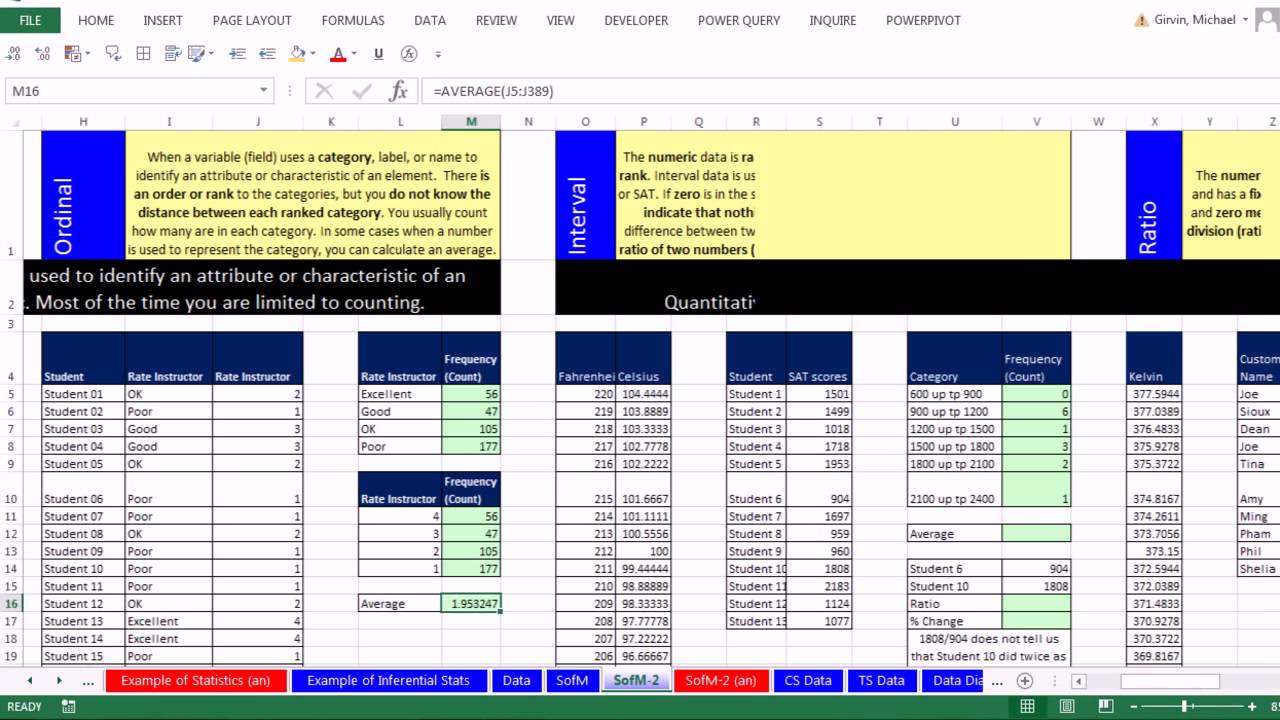1280x720 pixels.
Task: Apply the red Font Color
Action: click(338, 54)
